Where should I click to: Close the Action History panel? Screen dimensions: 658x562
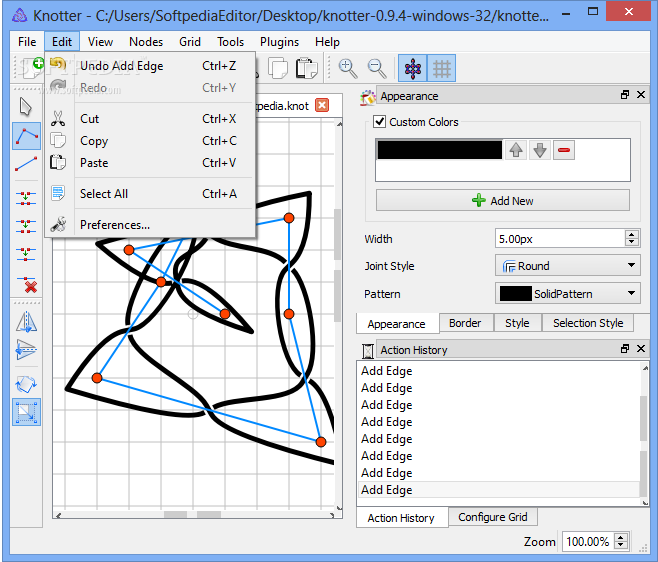click(641, 348)
